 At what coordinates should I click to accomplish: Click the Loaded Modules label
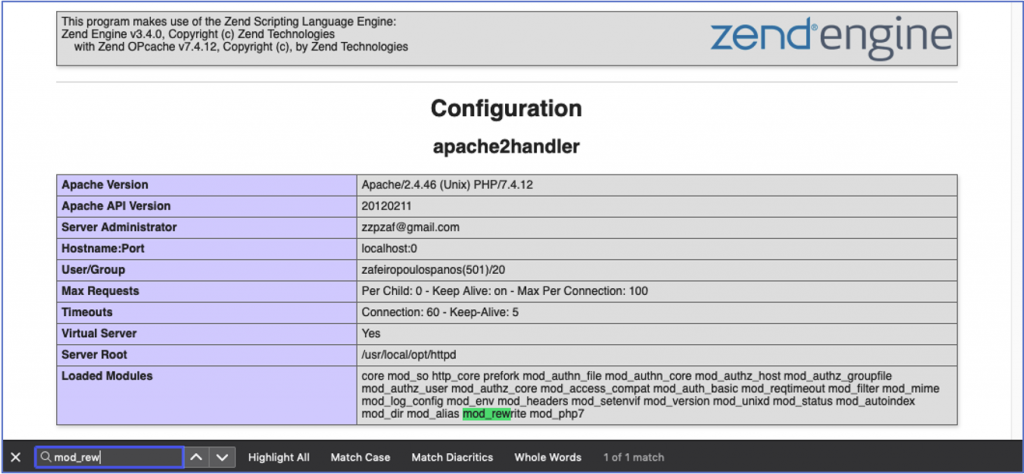[x=106, y=376]
